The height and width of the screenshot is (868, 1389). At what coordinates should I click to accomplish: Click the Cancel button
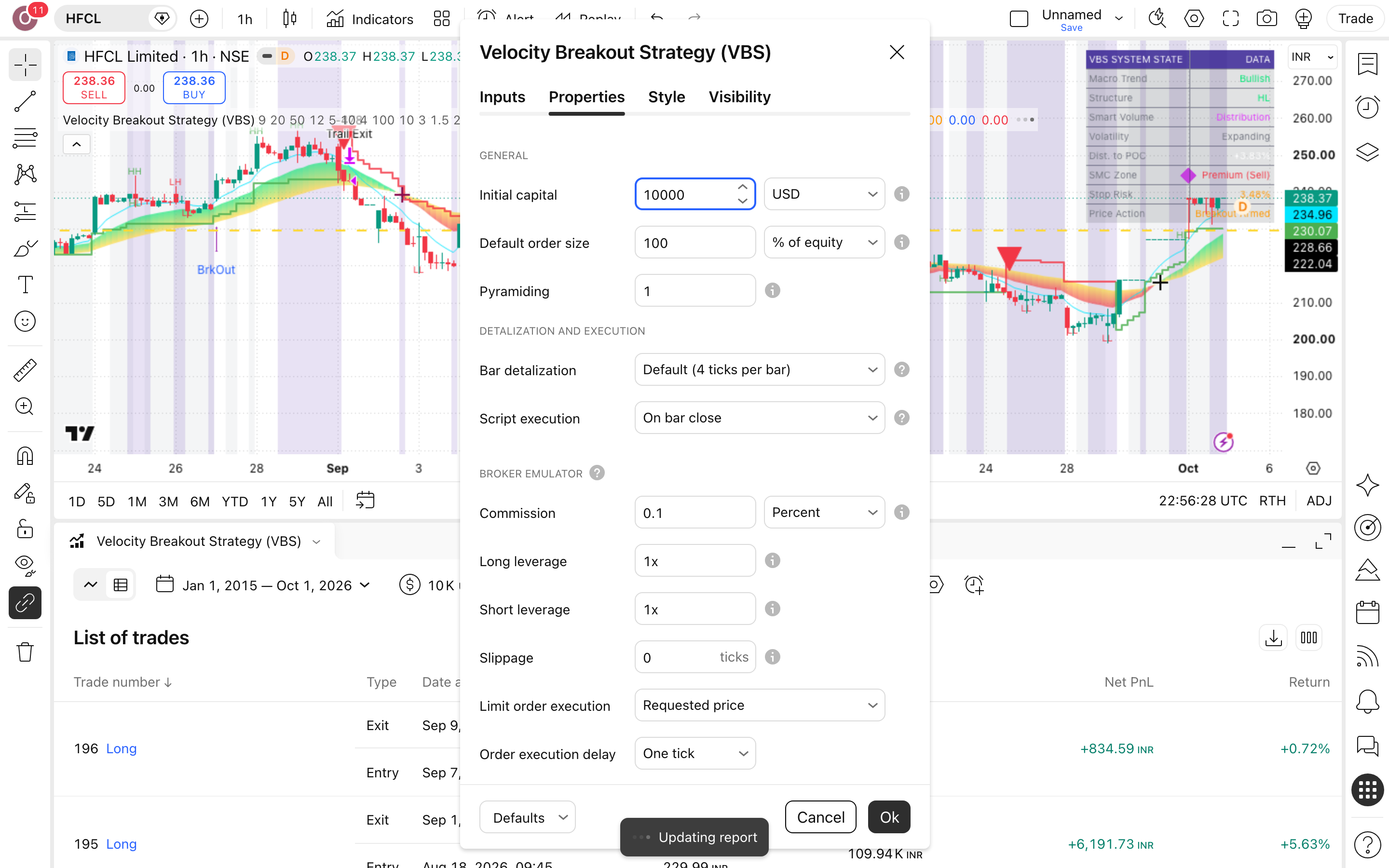(821, 817)
